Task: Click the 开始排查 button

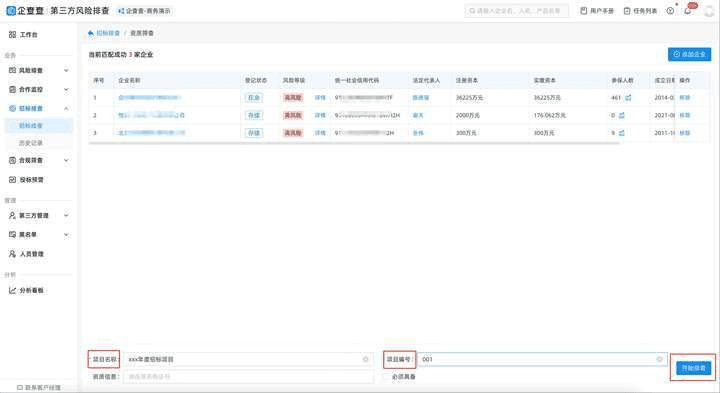Action: [693, 368]
